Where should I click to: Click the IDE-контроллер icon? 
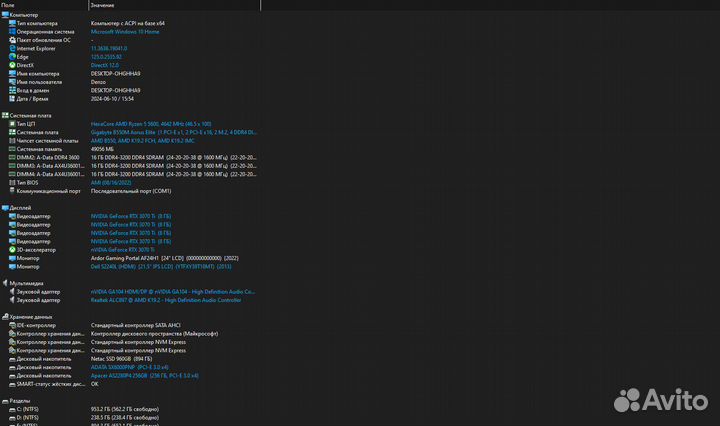pos(12,325)
